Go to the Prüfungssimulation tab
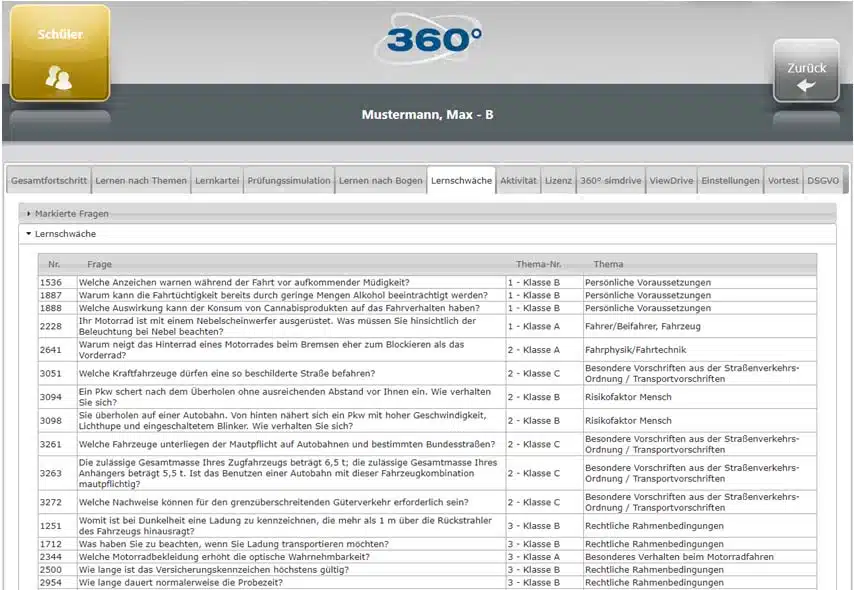The height and width of the screenshot is (590, 854). pos(288,181)
